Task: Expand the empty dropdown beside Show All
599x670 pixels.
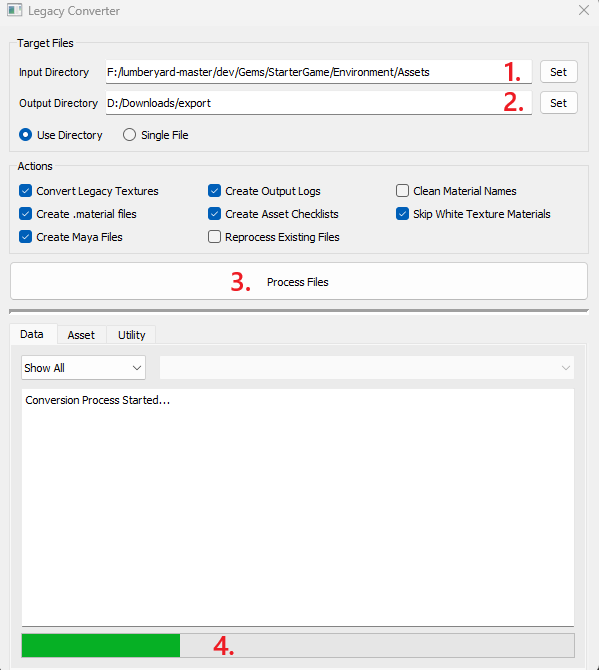Action: [x=367, y=368]
